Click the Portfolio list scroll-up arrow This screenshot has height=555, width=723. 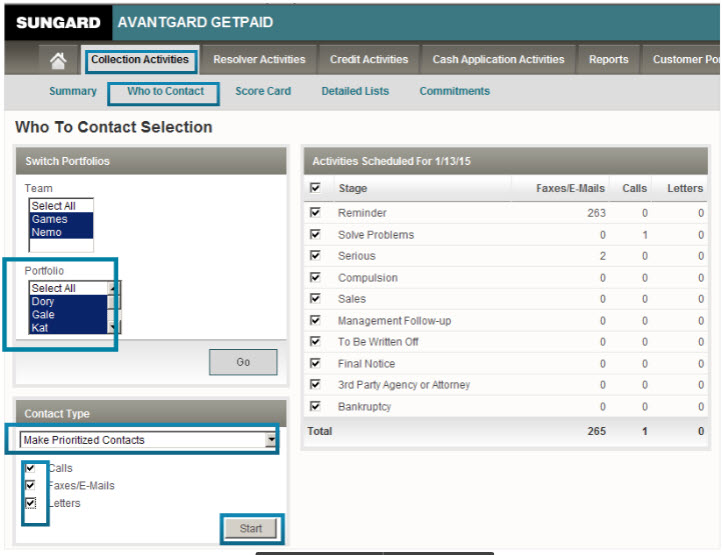point(113,288)
